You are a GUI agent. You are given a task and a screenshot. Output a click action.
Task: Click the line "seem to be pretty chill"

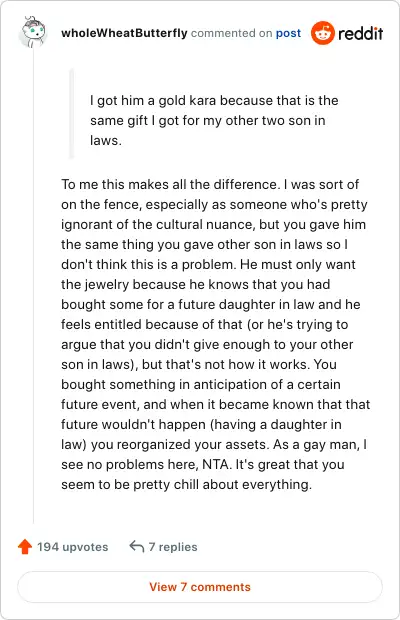pos(187,484)
